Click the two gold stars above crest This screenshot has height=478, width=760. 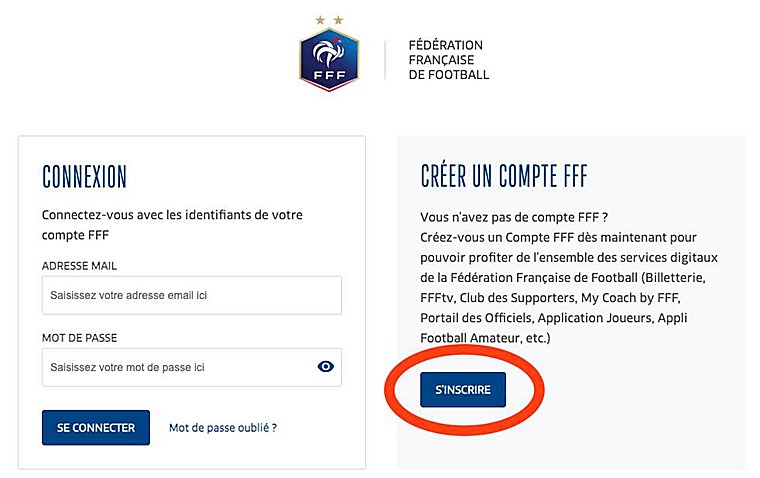click(x=329, y=20)
